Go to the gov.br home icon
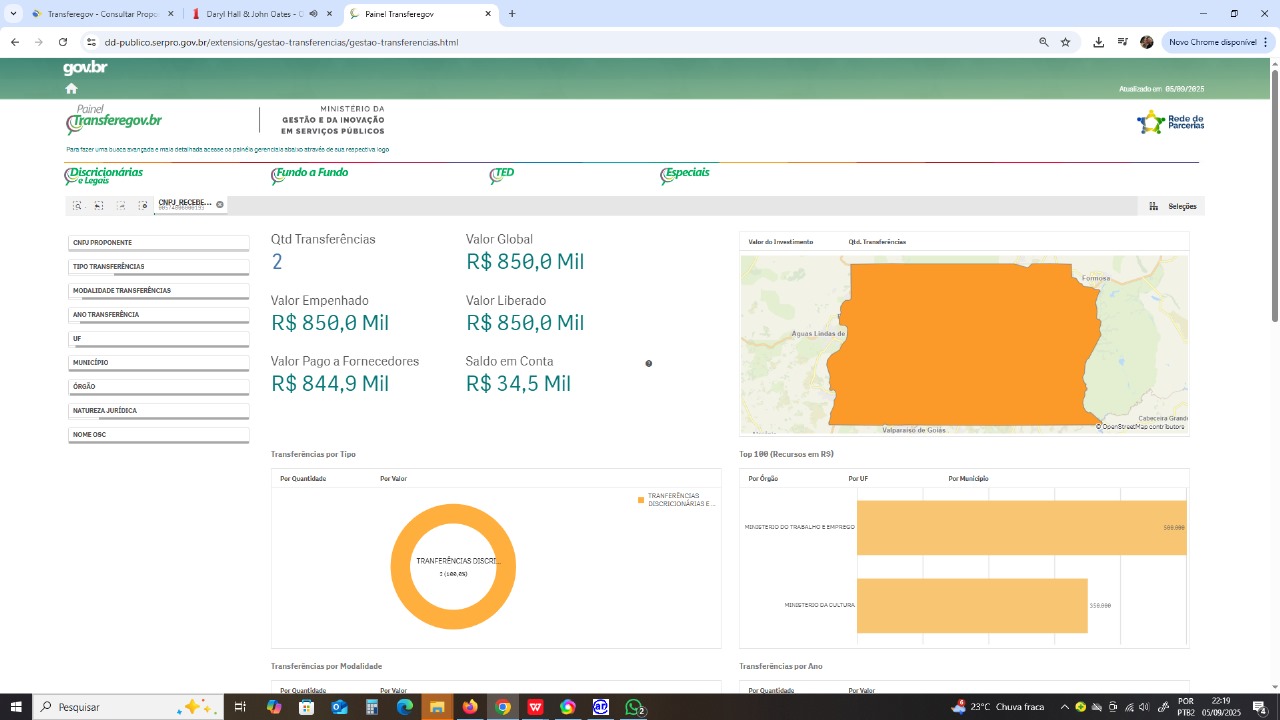 pyautogui.click(x=71, y=88)
